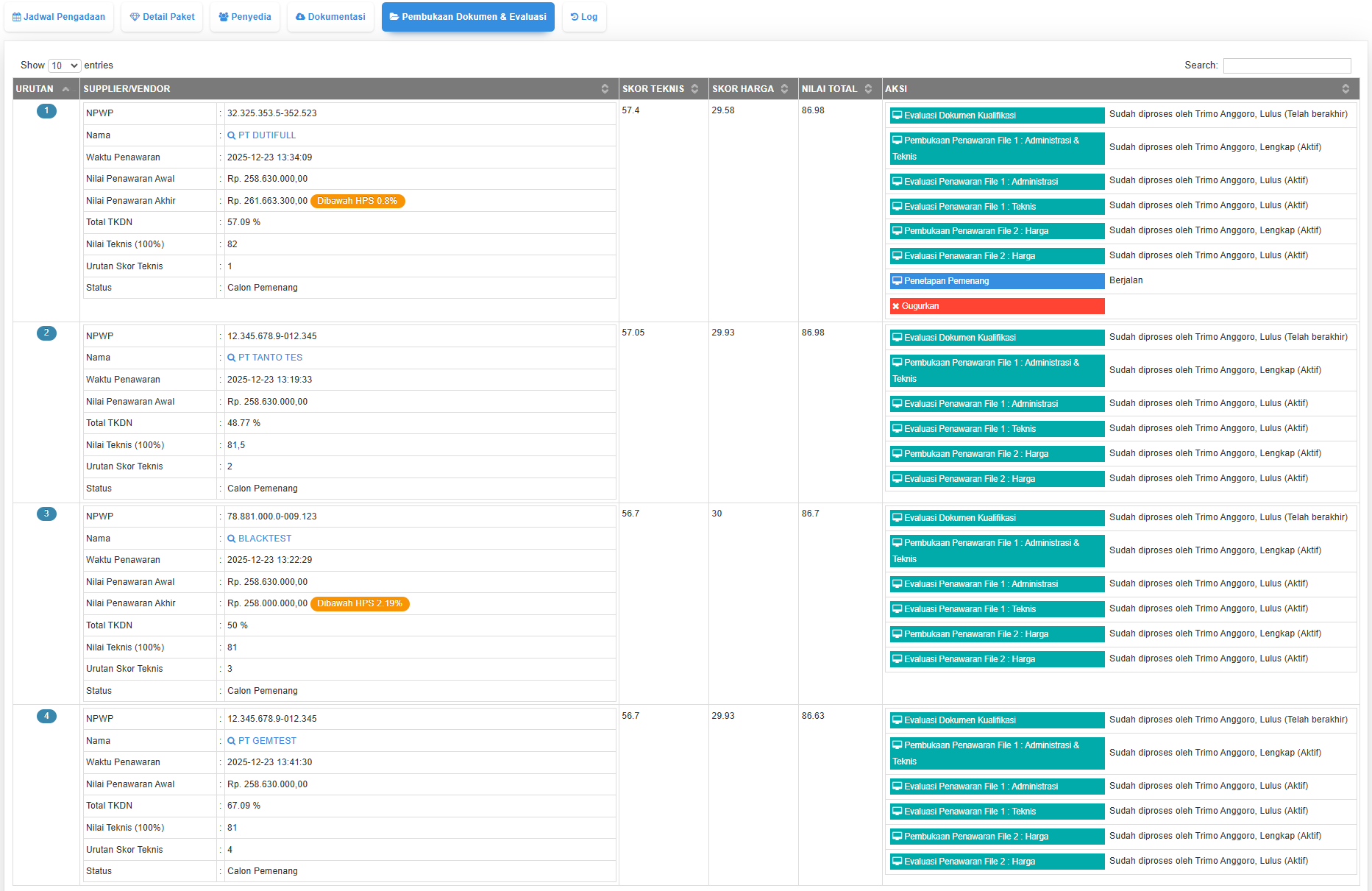Screen dimensions: 1372x891
Task: Click the sort arrows on Aksi column
Action: coord(1346,89)
